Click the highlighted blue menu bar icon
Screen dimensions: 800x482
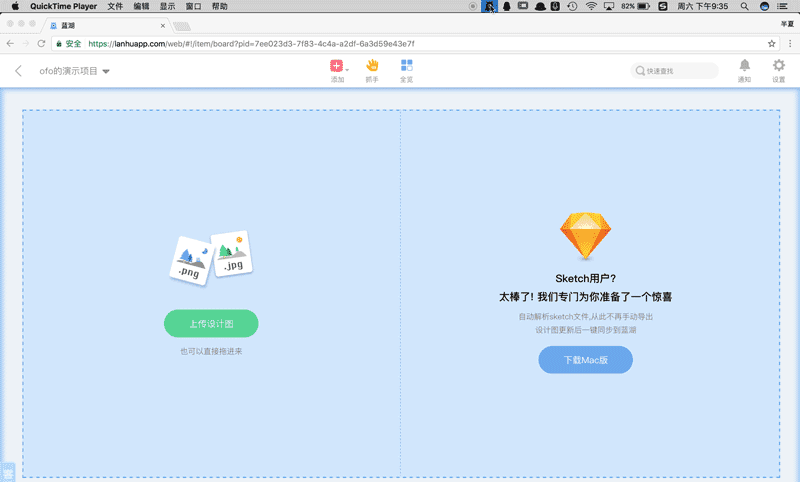[x=489, y=6]
